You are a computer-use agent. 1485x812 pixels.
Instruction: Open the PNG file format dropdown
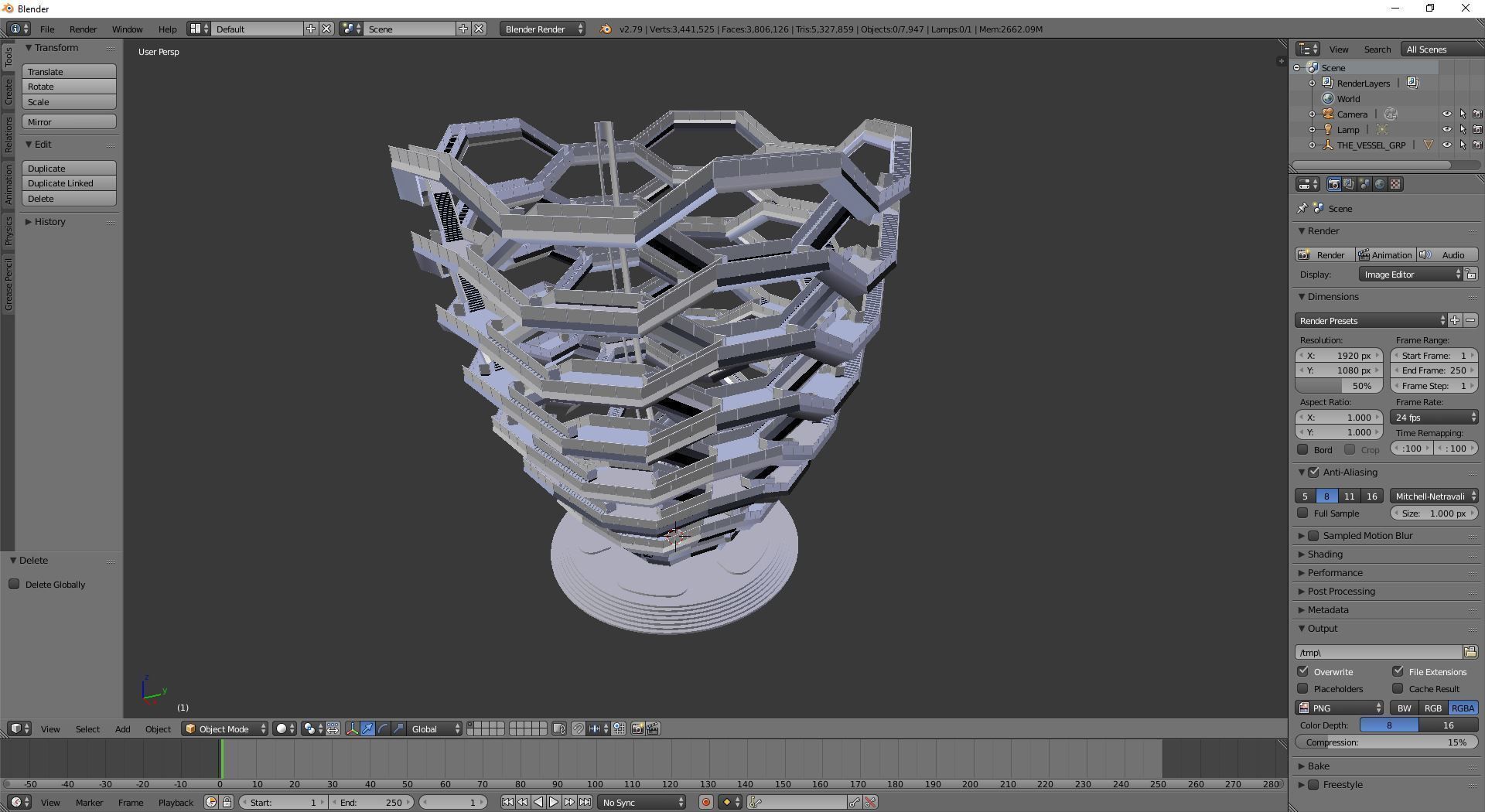tap(1340, 708)
